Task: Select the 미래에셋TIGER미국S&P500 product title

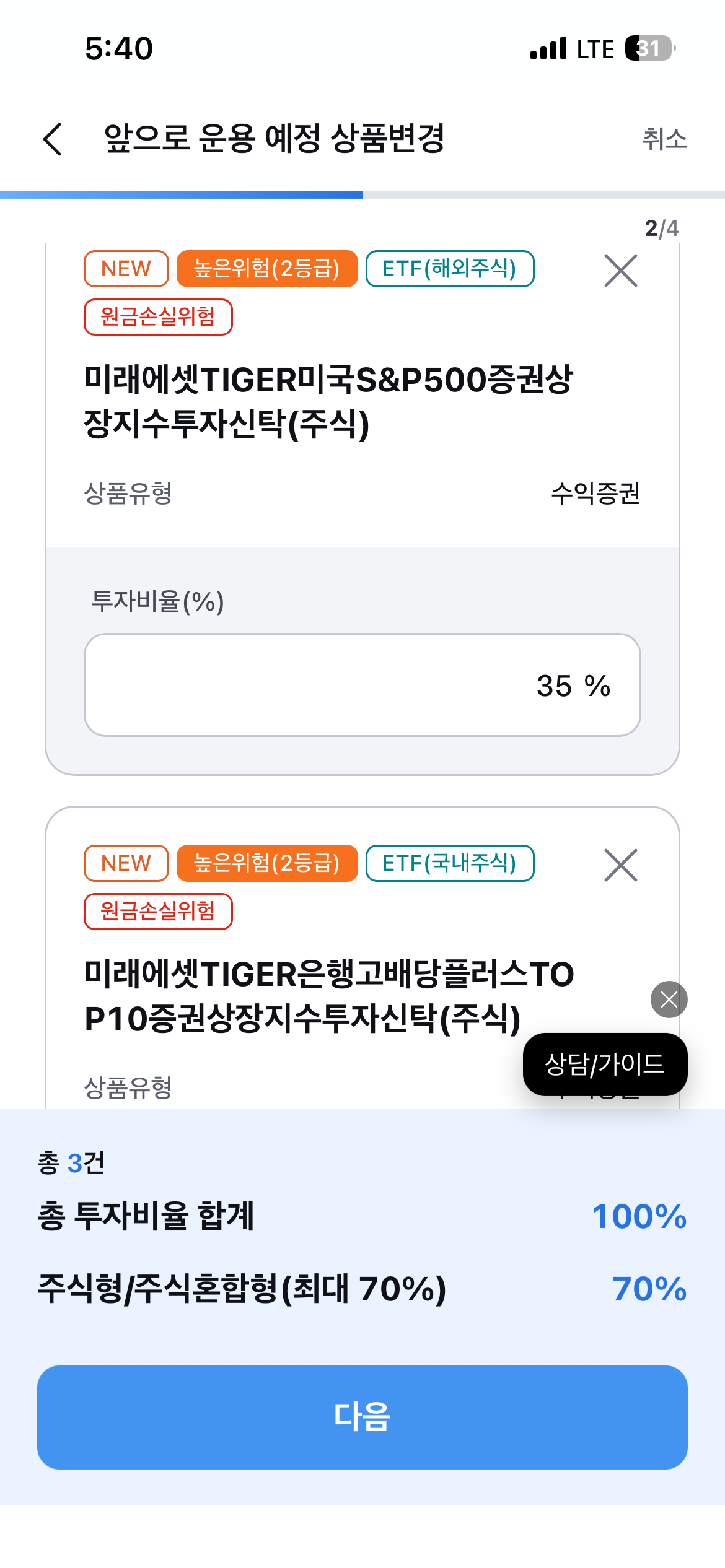Action: pyautogui.click(x=328, y=401)
